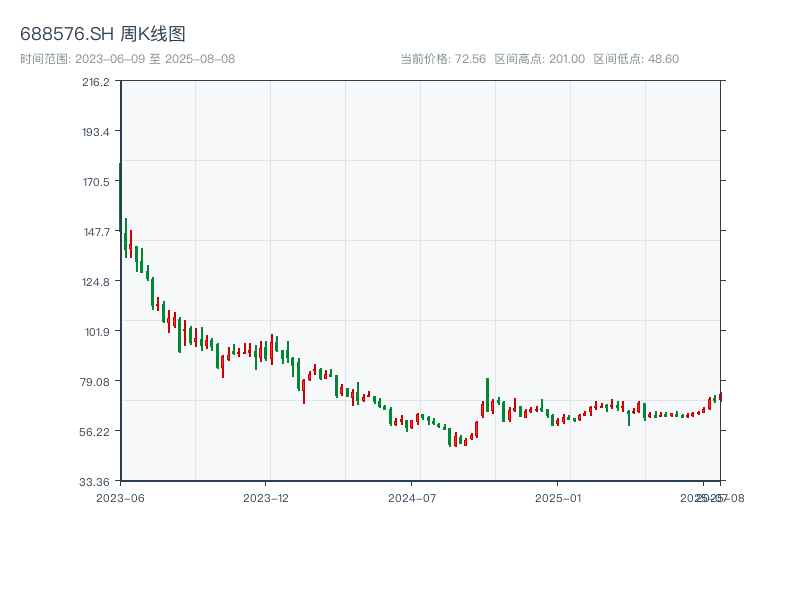
Task: Click the y-axis label 56.22
Action: pyautogui.click(x=95, y=432)
